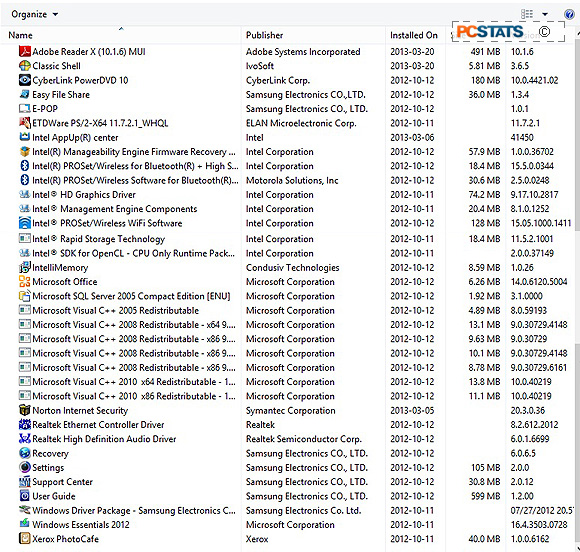Select the Recovery program icon
Screen dimensions: 580x552
pyautogui.click(x=24, y=453)
